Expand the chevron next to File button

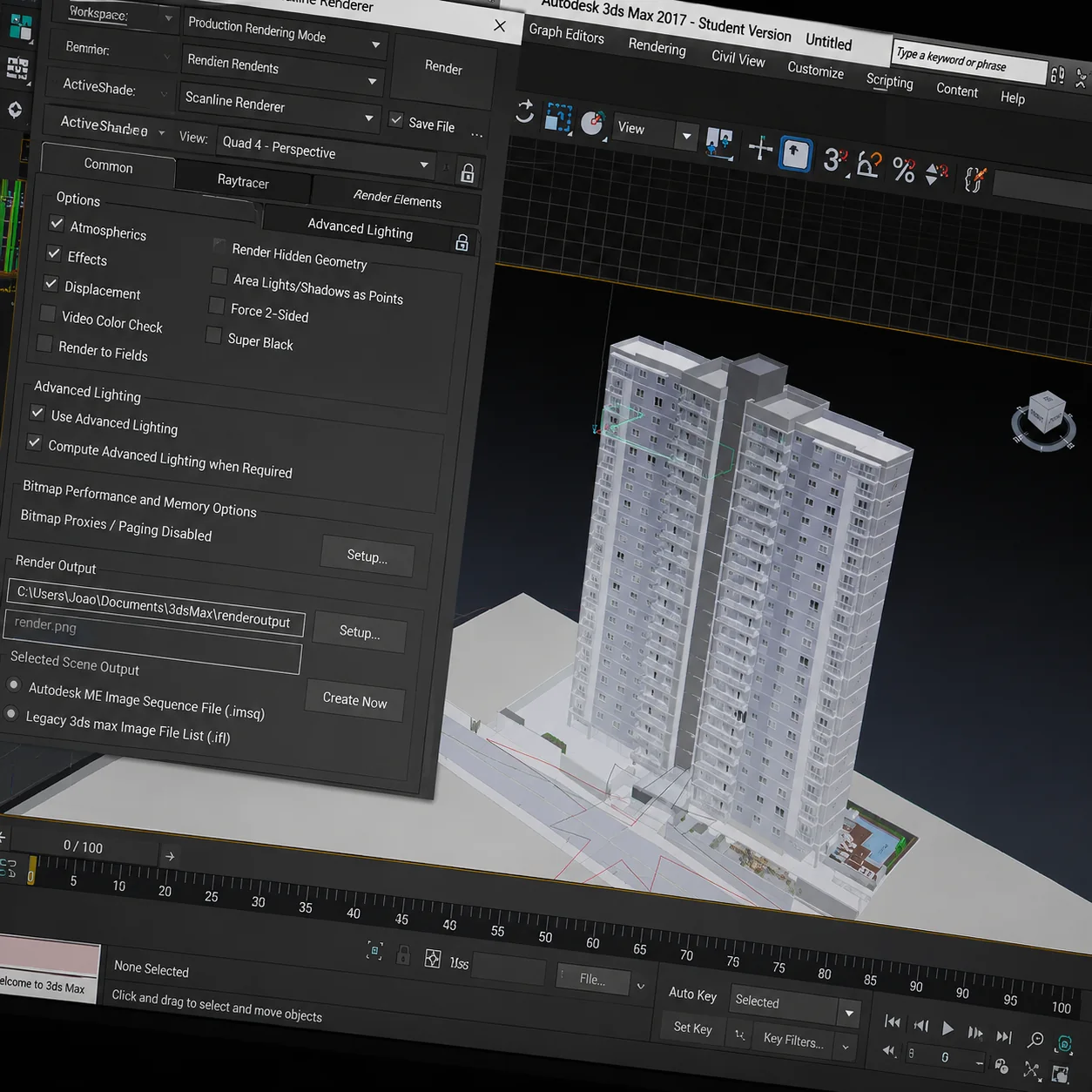coord(641,986)
